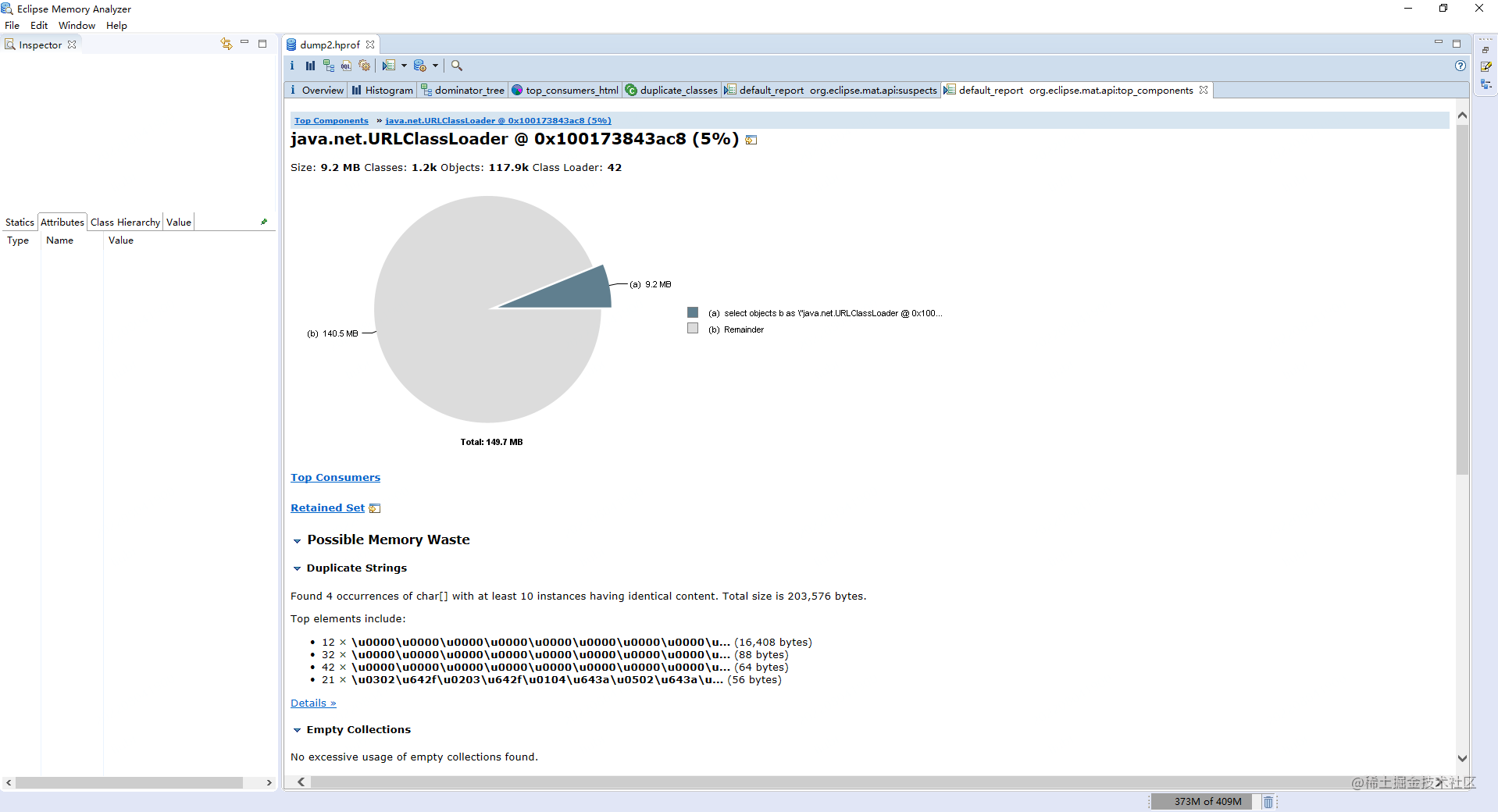Select the Value tab in Inspector

tap(179, 222)
